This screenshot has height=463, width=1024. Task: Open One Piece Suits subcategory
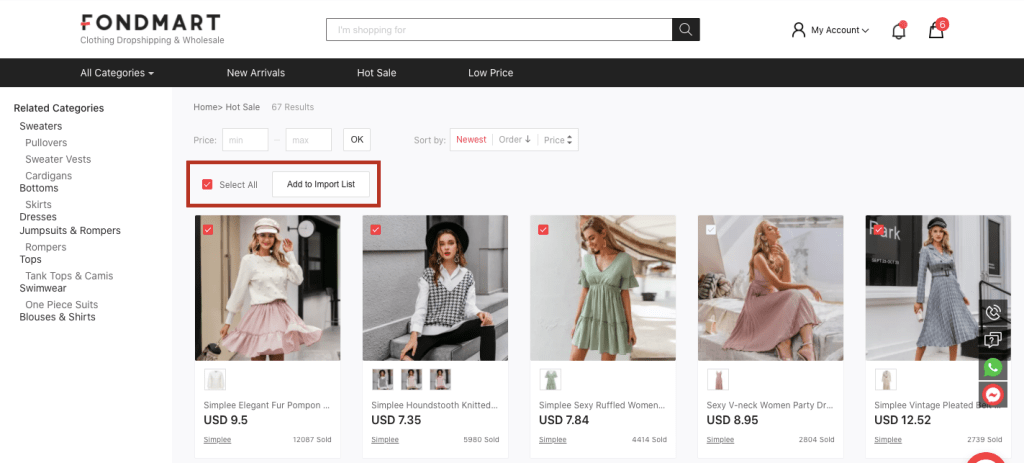tap(61, 304)
